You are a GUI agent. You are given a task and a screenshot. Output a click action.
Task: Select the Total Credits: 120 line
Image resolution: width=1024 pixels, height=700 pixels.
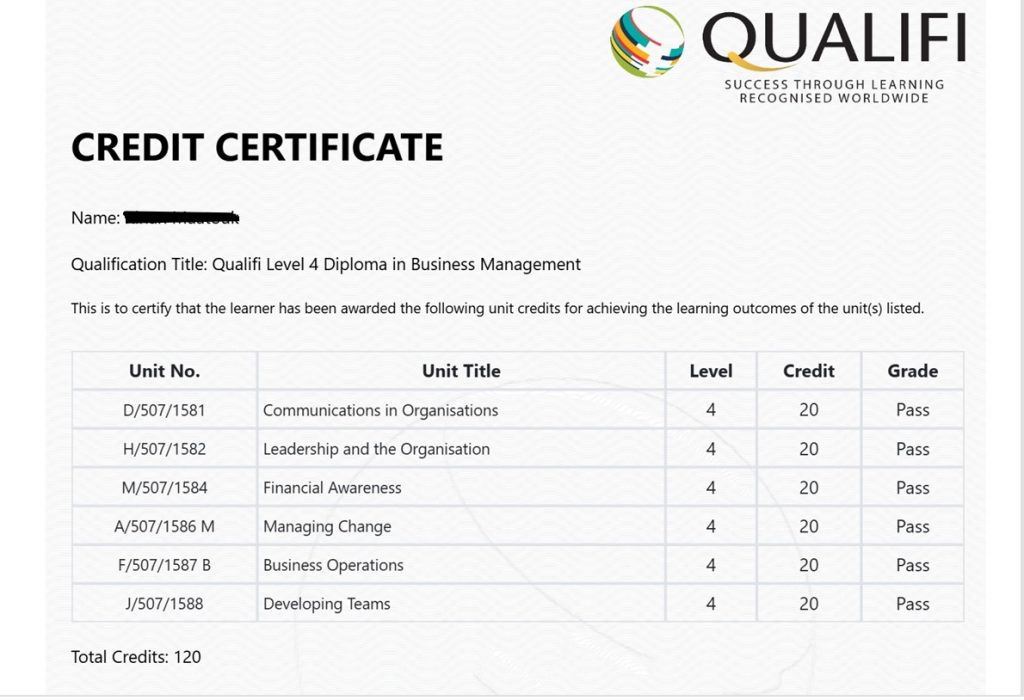pyautogui.click(x=136, y=657)
